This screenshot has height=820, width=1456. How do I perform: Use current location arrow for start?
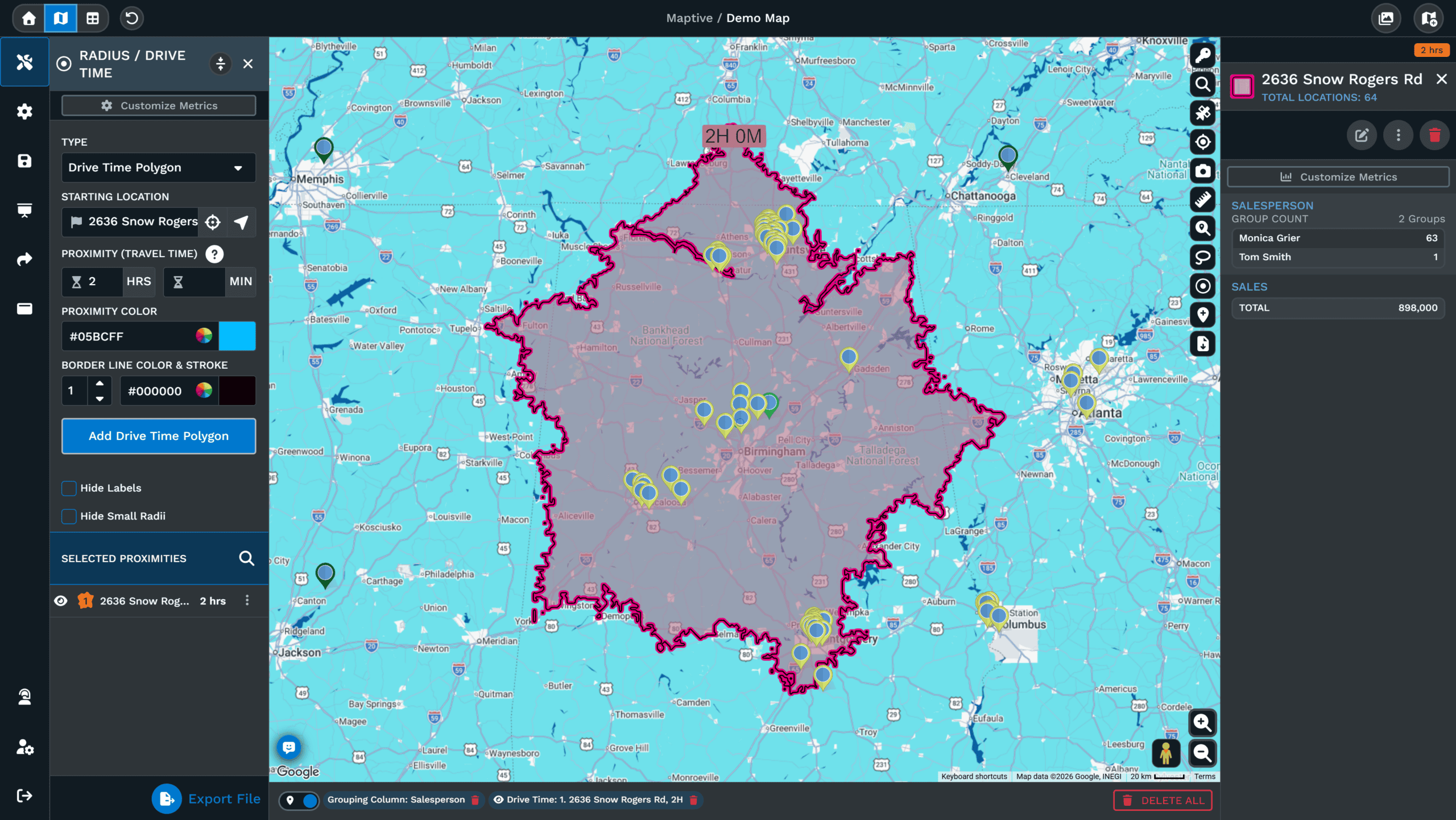241,222
